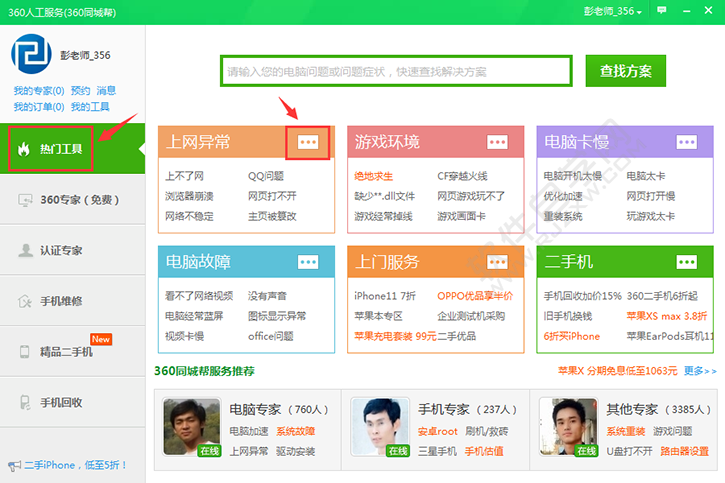Screen dimensions: 725x483
Task: Select 主页被篡改 problem entry
Action: click(272, 216)
